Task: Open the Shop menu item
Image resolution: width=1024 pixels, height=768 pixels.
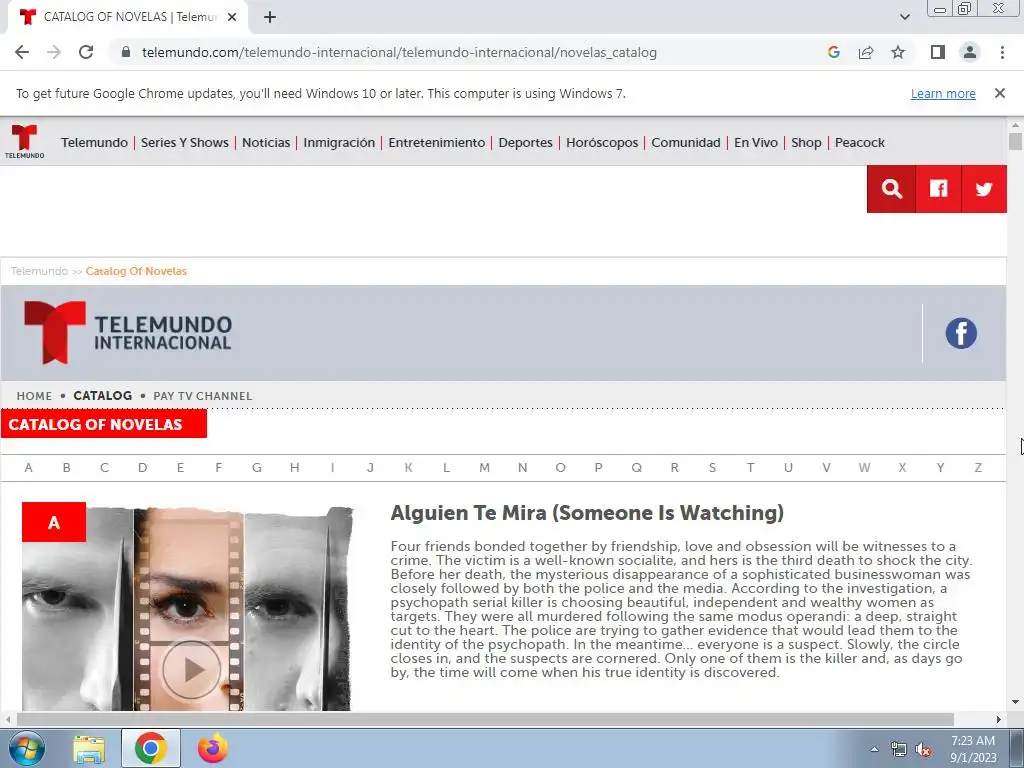Action: click(806, 142)
